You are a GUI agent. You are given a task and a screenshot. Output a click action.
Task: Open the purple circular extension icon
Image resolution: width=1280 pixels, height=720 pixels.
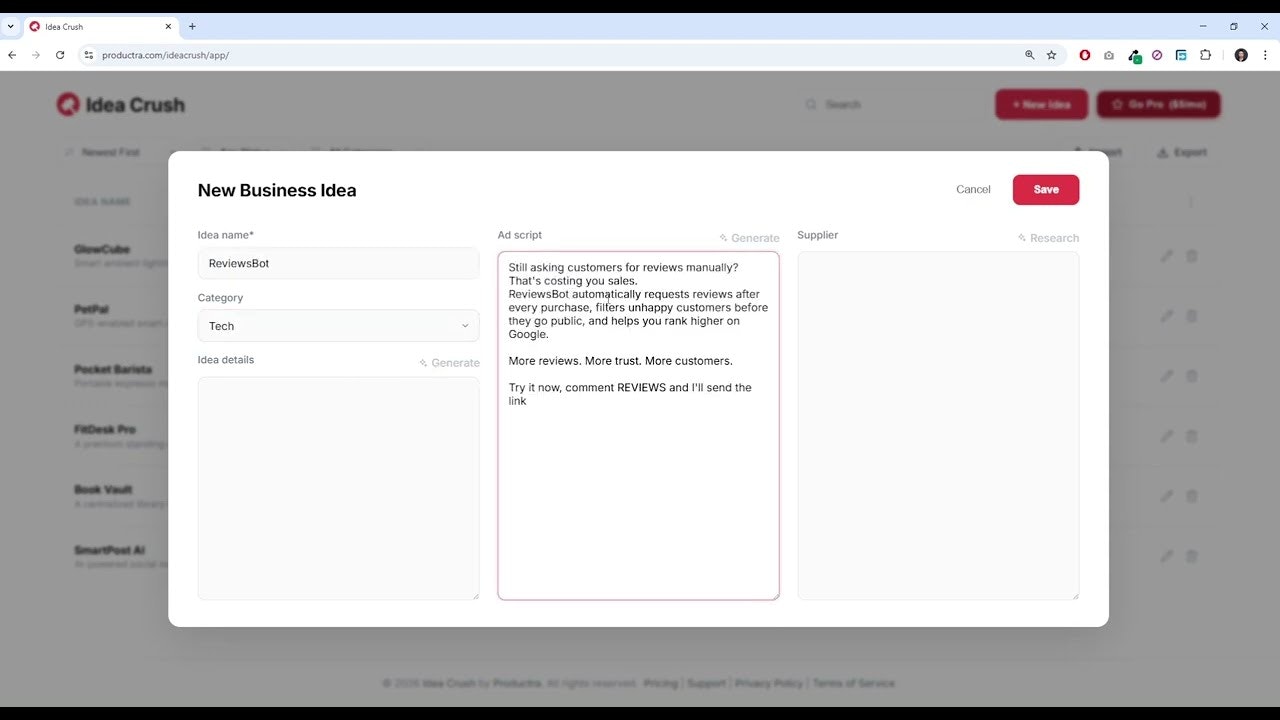tap(1157, 55)
